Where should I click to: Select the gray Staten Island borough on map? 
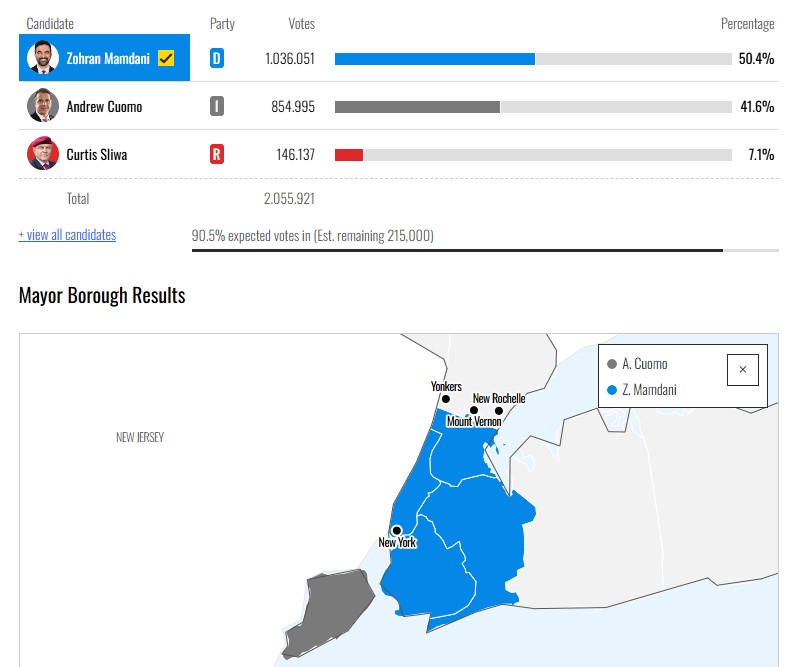pos(329,611)
